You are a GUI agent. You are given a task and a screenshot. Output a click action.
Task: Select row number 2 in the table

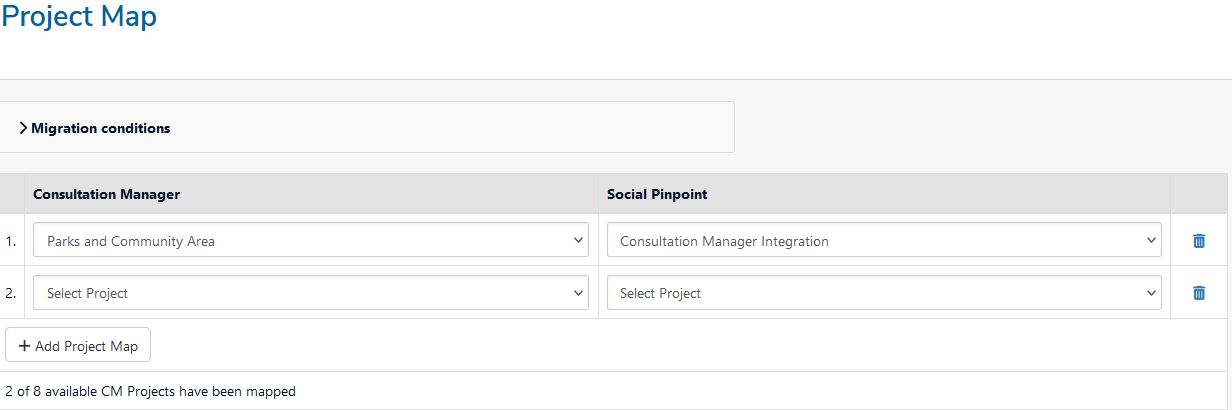pos(10,293)
